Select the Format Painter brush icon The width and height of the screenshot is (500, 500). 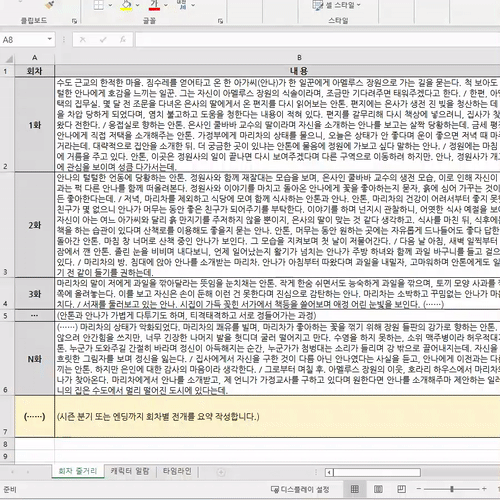(49, 4)
